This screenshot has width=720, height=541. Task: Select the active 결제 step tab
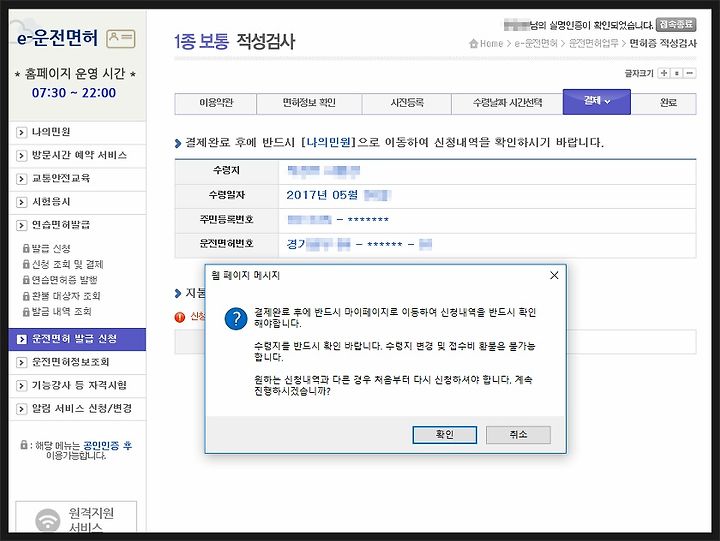[x=596, y=101]
